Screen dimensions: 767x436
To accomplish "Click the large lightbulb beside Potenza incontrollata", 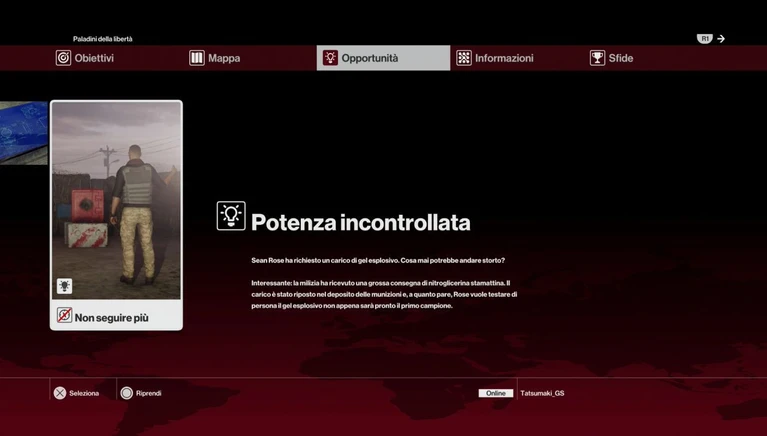I will (x=231, y=216).
